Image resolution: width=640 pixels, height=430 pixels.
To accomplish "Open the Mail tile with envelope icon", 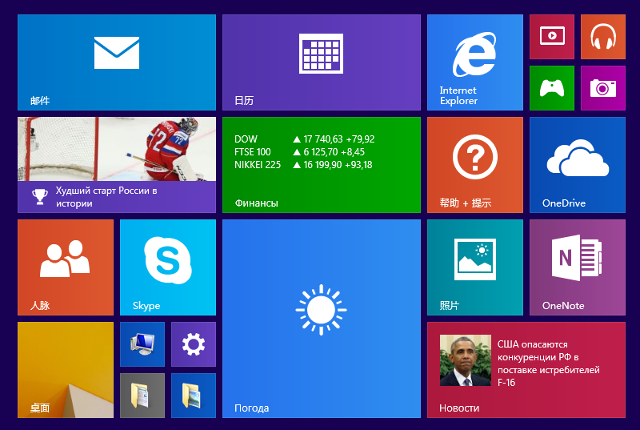I will 117,62.
